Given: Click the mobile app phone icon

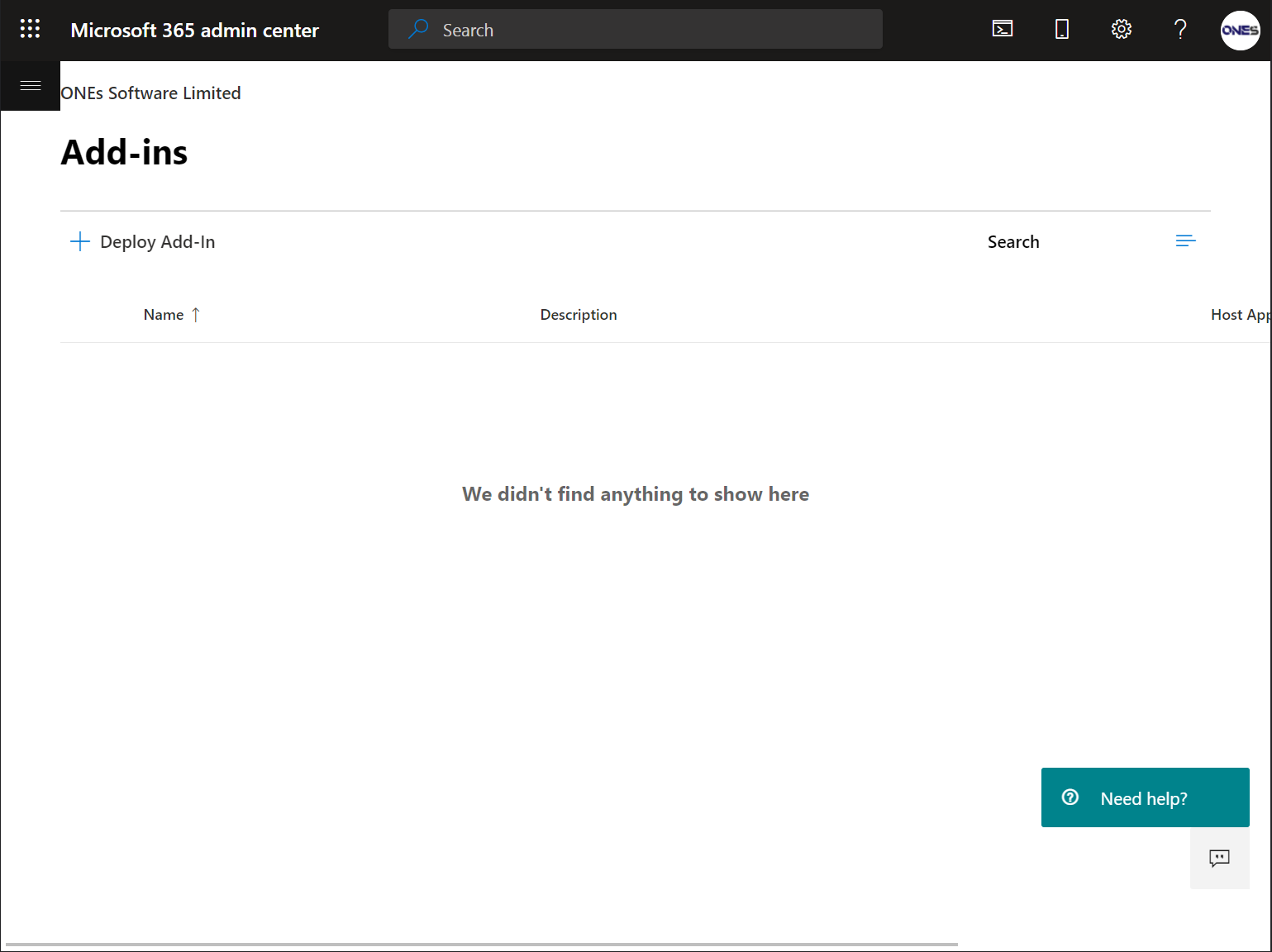Looking at the screenshot, I should [1061, 30].
